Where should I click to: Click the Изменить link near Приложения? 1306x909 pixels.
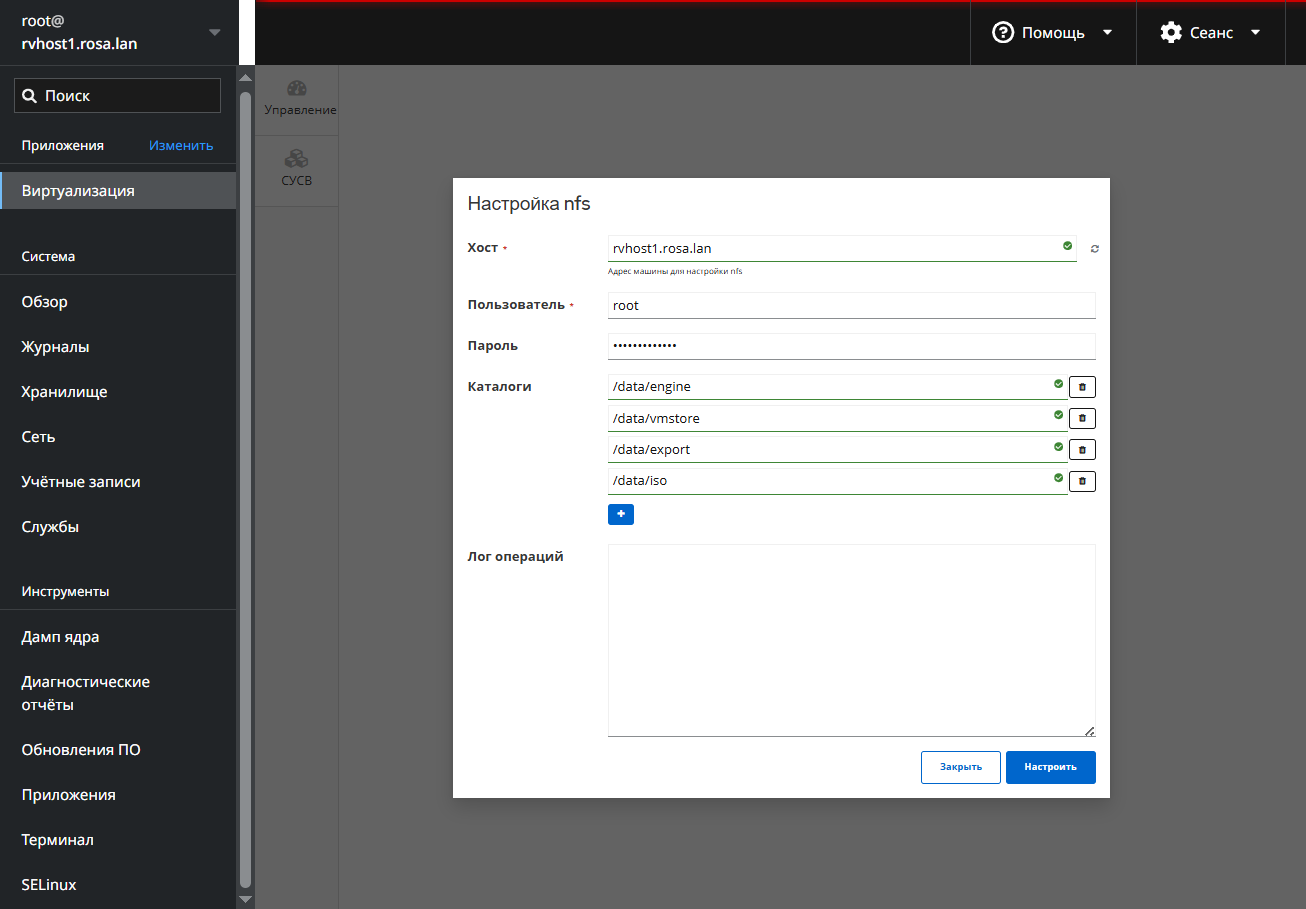181,145
